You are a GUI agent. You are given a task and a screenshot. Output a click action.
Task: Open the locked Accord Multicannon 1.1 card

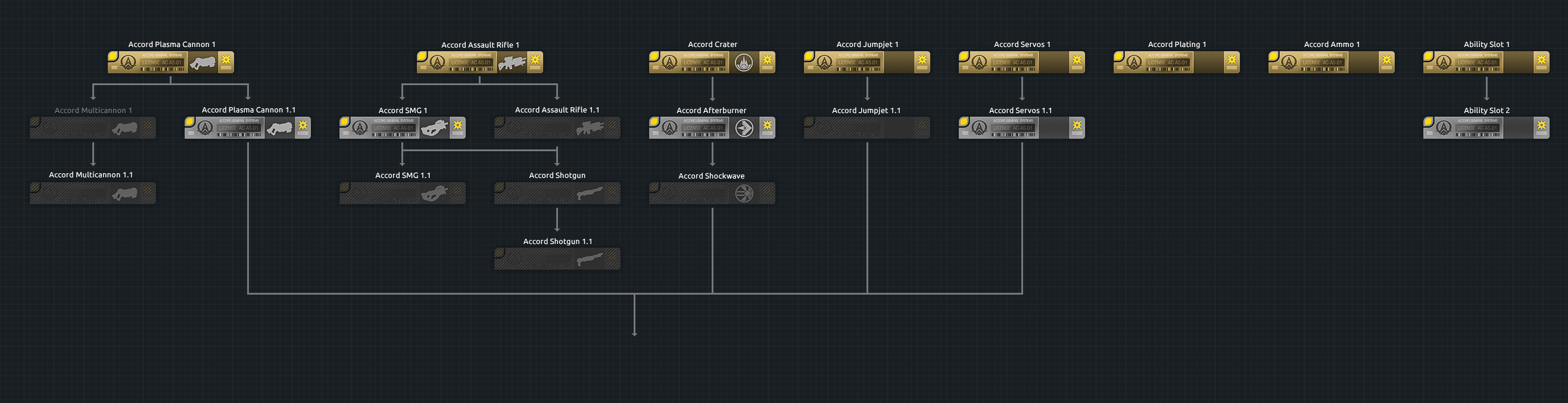tap(93, 193)
